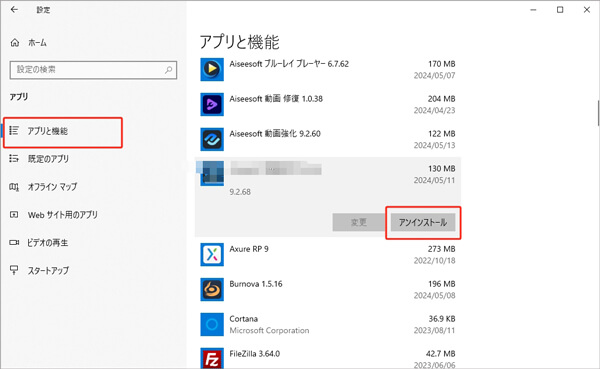Select the Burnova 1.5.16 entry
This screenshot has width=600, height=369.
[x=328, y=289]
